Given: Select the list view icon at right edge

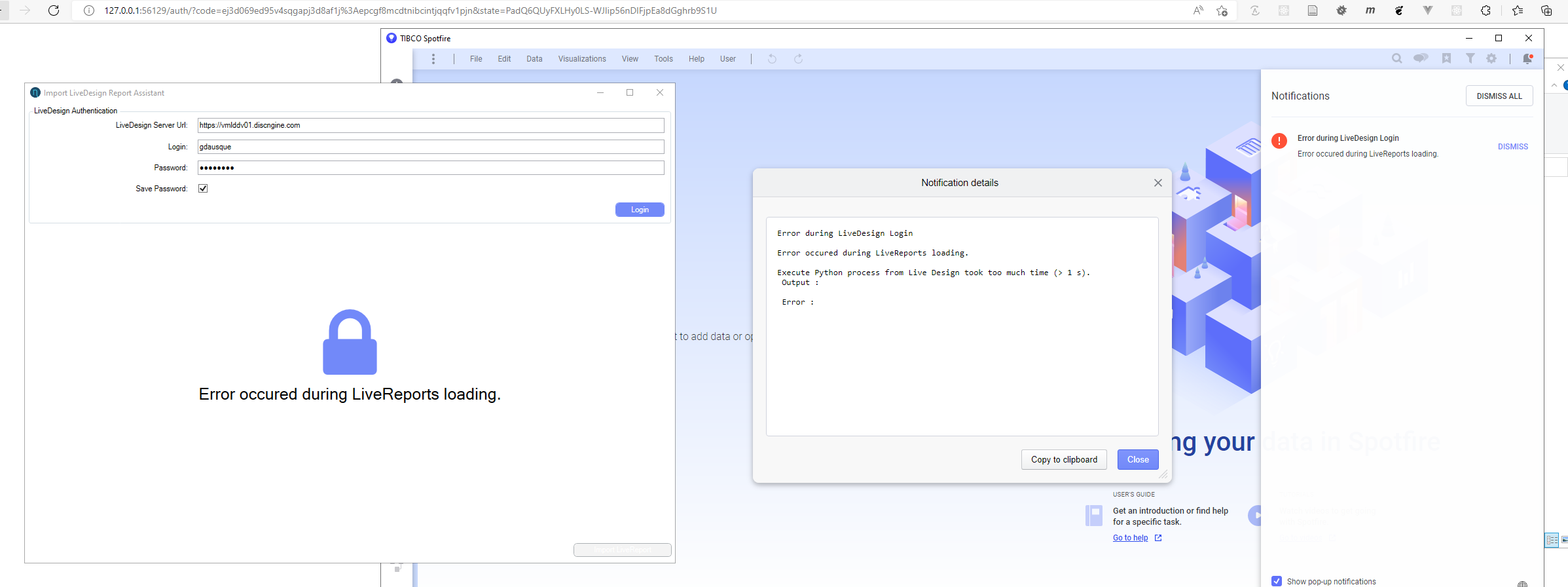Looking at the screenshot, I should coord(1552,540).
